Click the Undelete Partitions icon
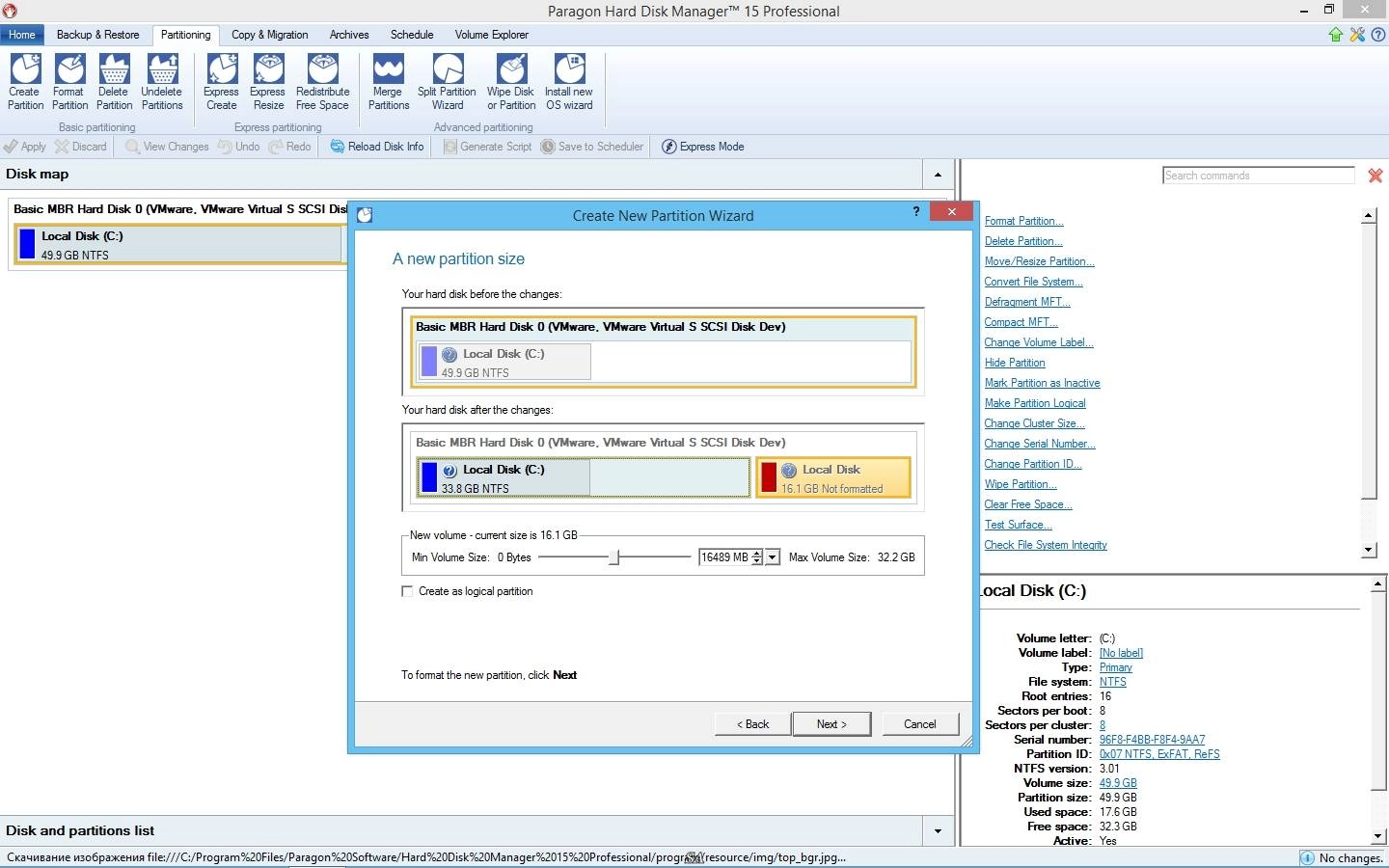The height and width of the screenshot is (868, 1389). pos(161,81)
